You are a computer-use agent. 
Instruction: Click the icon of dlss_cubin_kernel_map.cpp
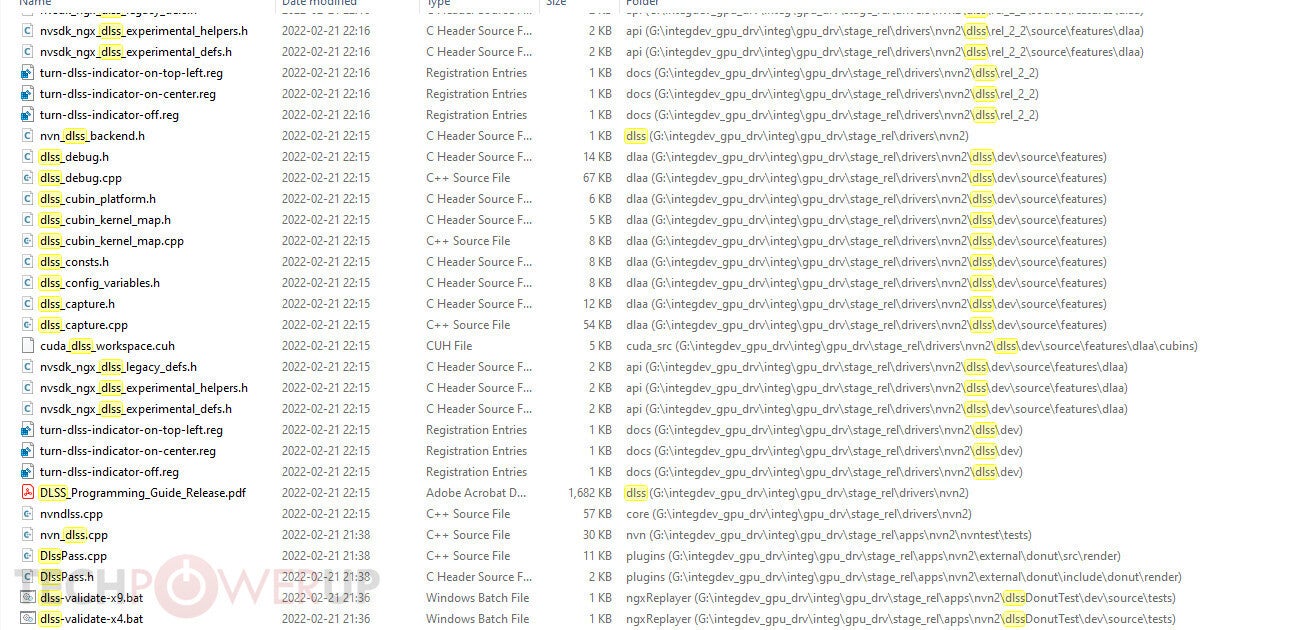click(28, 241)
